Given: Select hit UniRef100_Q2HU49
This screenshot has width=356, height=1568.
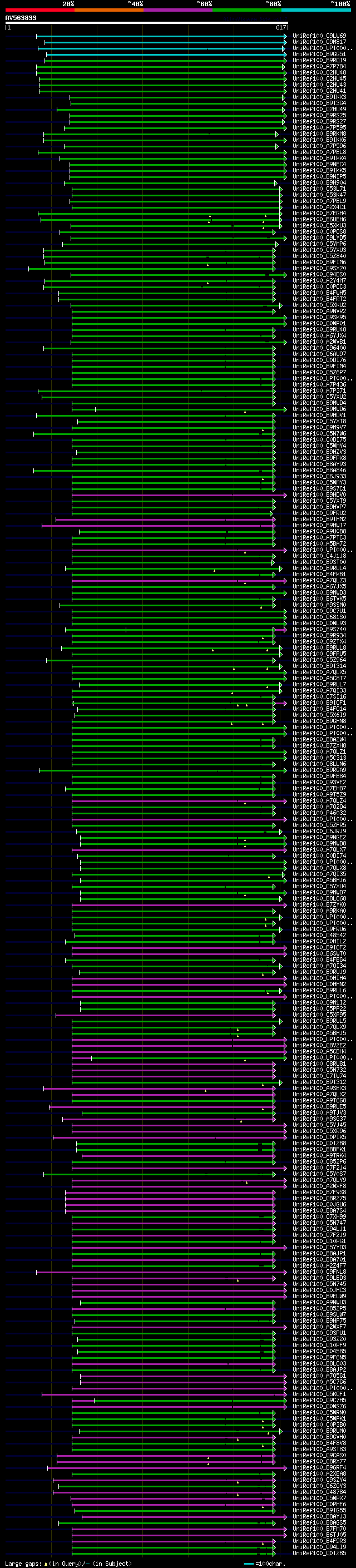Looking at the screenshot, I should coord(319,109).
